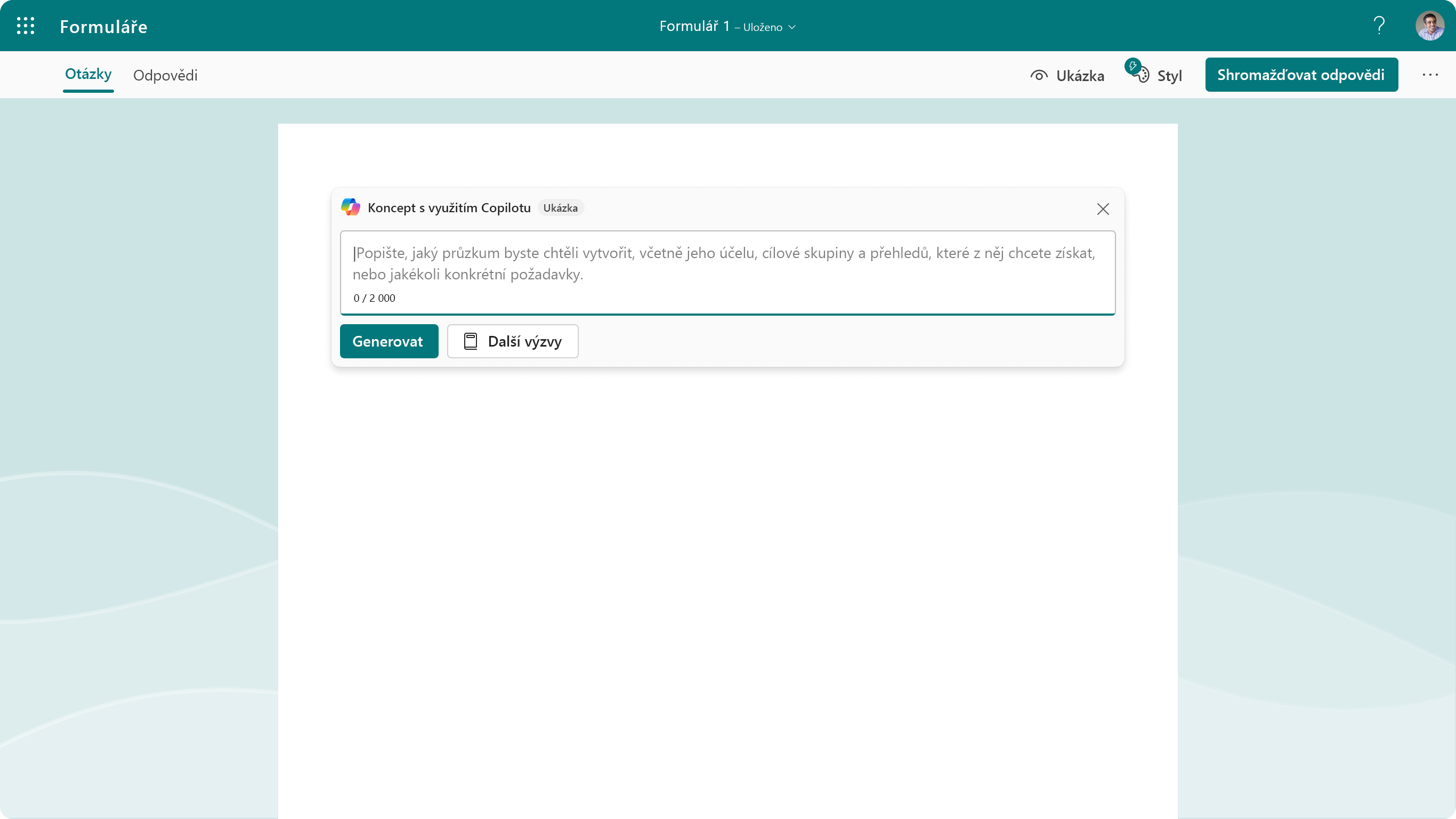
Task: Click the Ukázka preview button
Action: [x=1067, y=75]
